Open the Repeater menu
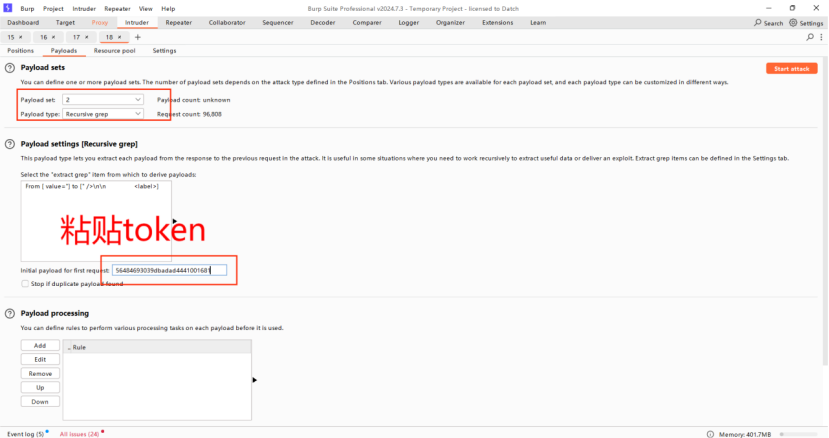 [117, 8]
